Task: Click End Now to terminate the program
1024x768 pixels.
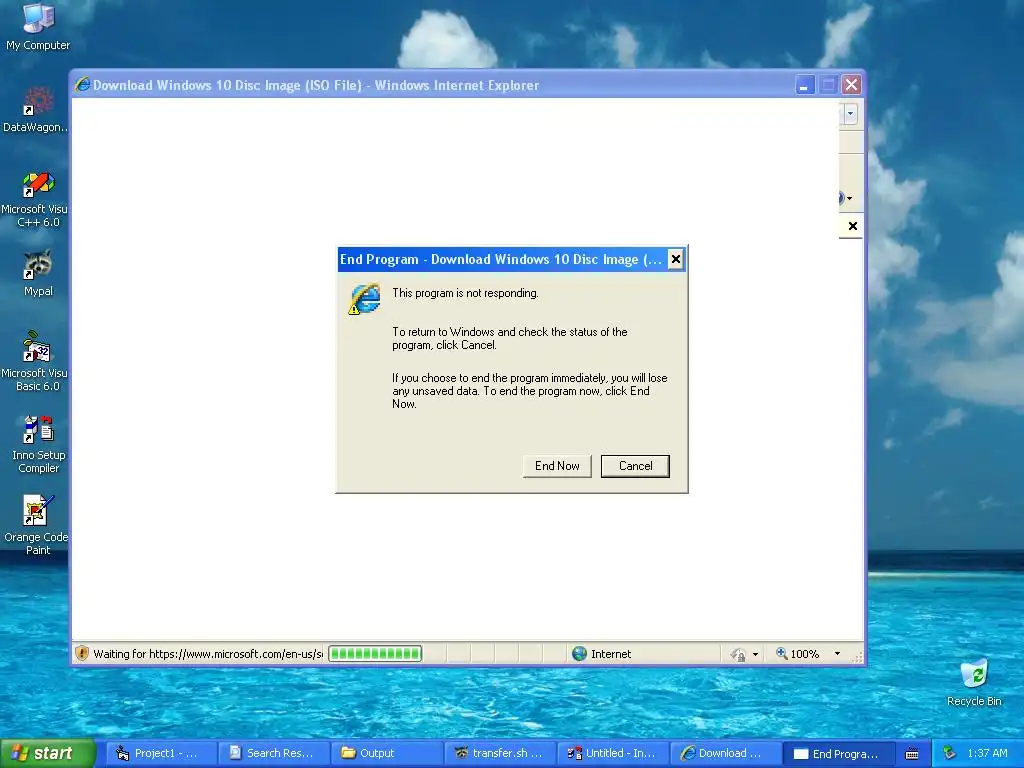Action: tap(557, 466)
